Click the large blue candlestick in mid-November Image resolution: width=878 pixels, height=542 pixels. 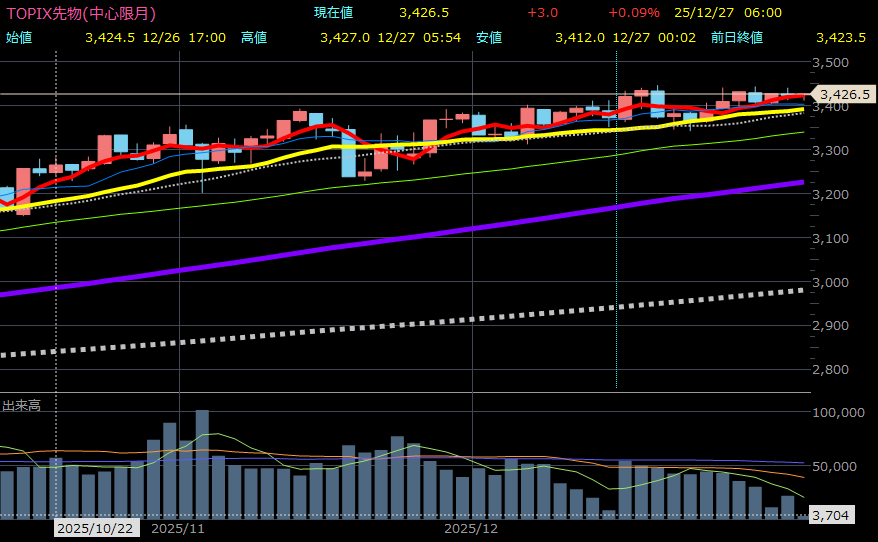[x=348, y=152]
